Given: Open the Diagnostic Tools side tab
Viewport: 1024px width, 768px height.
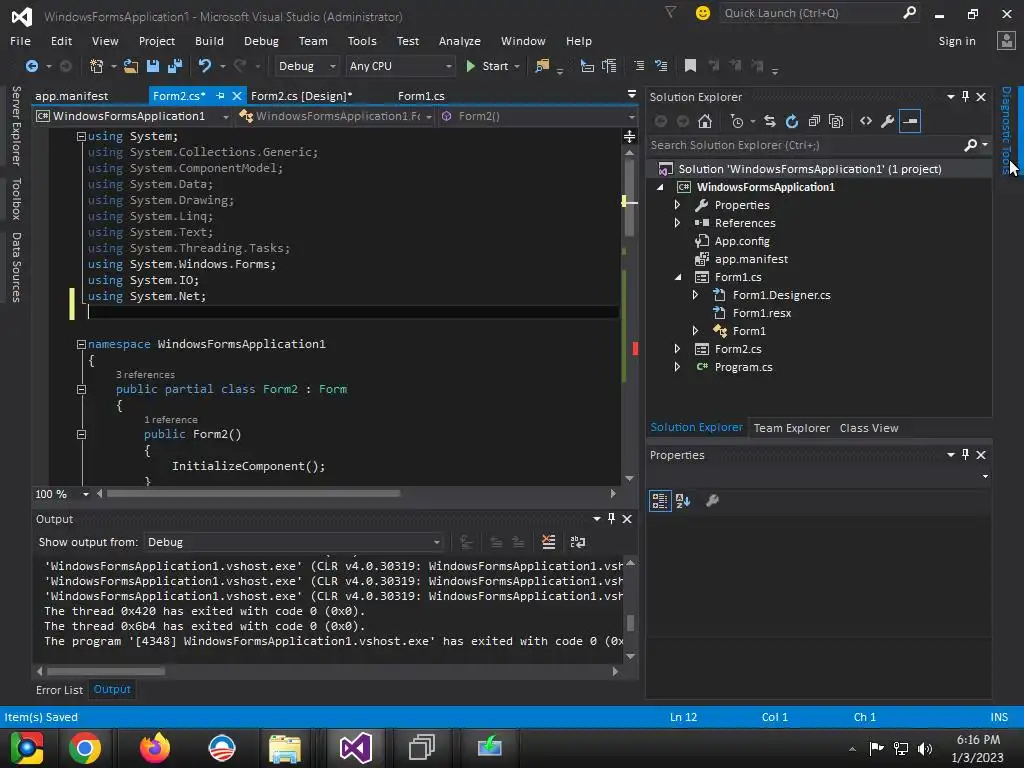Looking at the screenshot, I should (x=1006, y=131).
